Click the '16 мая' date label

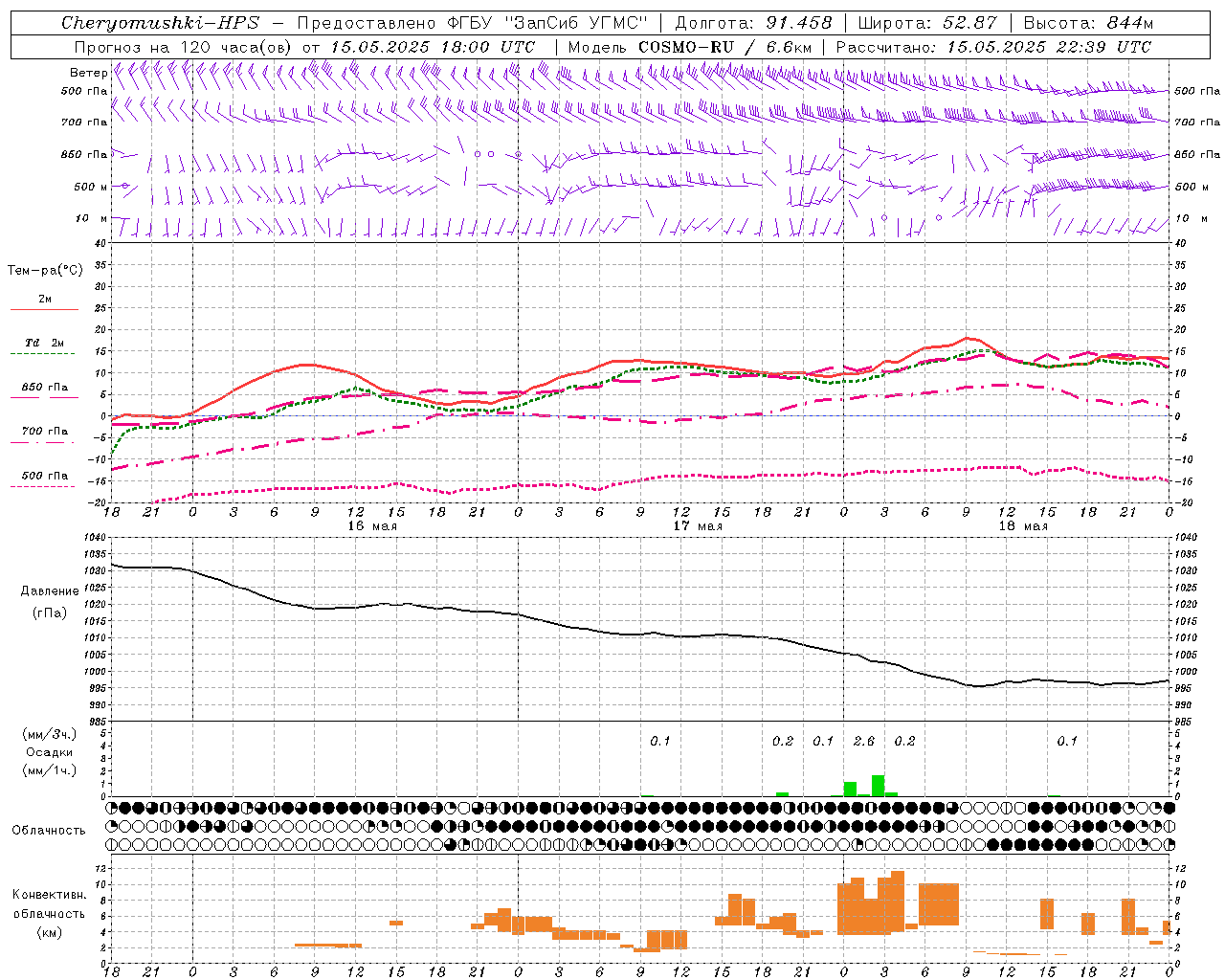coord(371,526)
